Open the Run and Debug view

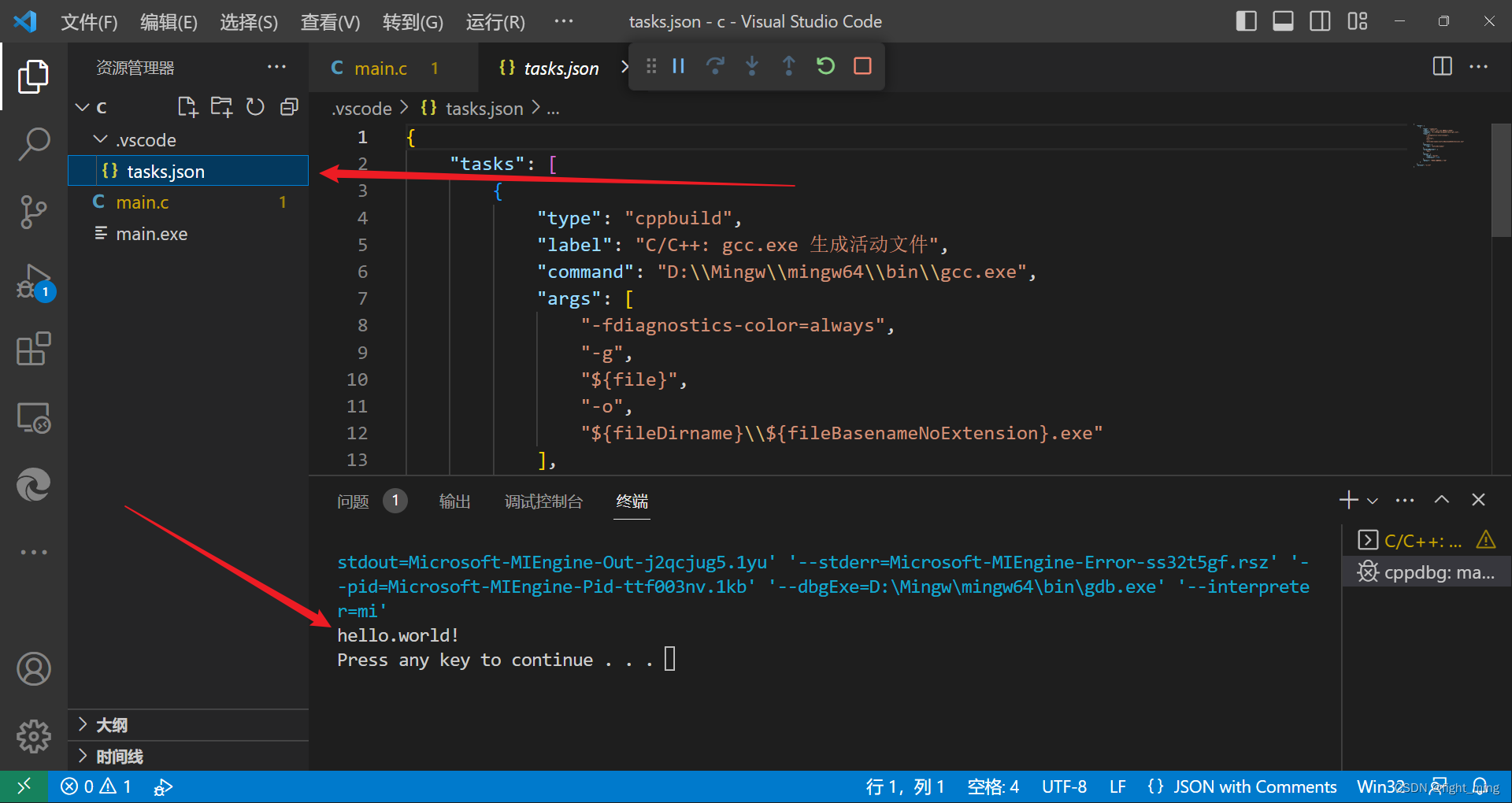tap(35, 282)
